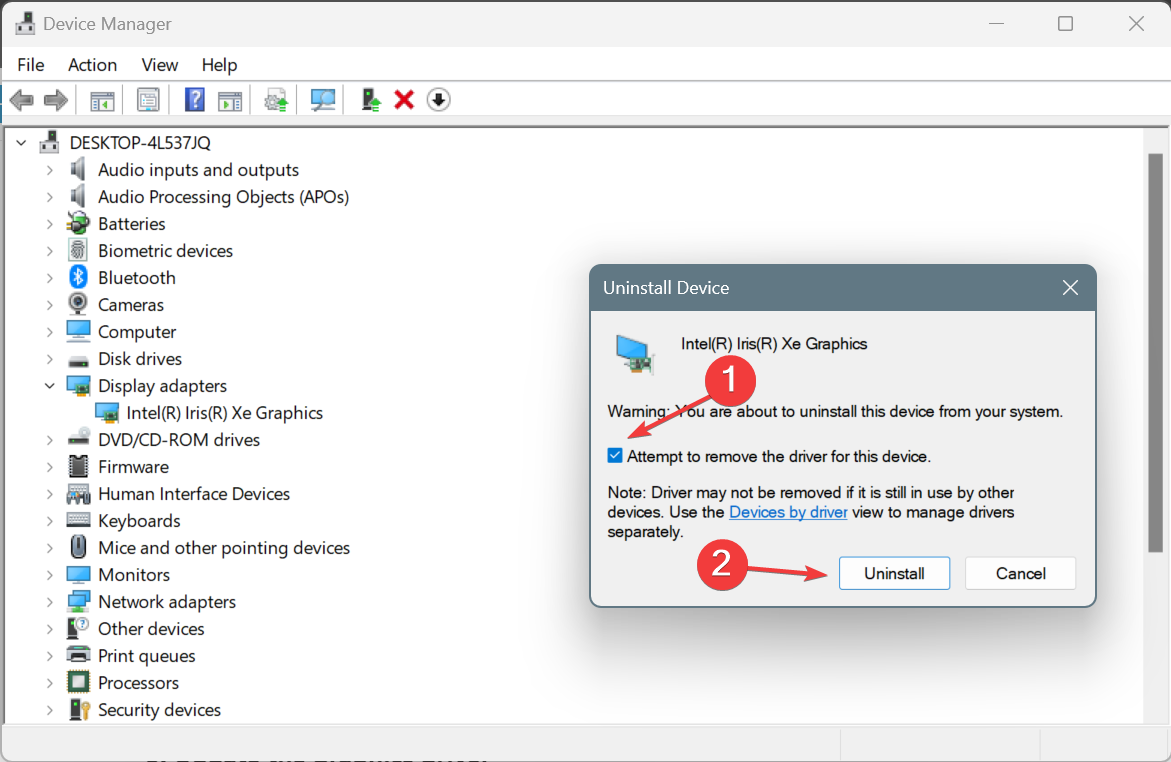Viewport: 1171px width, 762px height.
Task: Collapse the Display adapters chevron
Action: tap(49, 385)
